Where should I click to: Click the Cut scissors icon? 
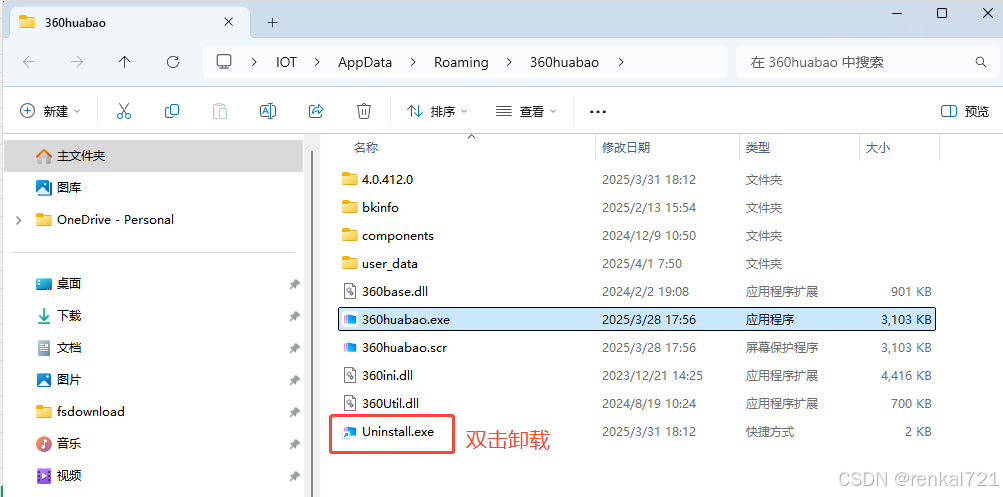123,111
